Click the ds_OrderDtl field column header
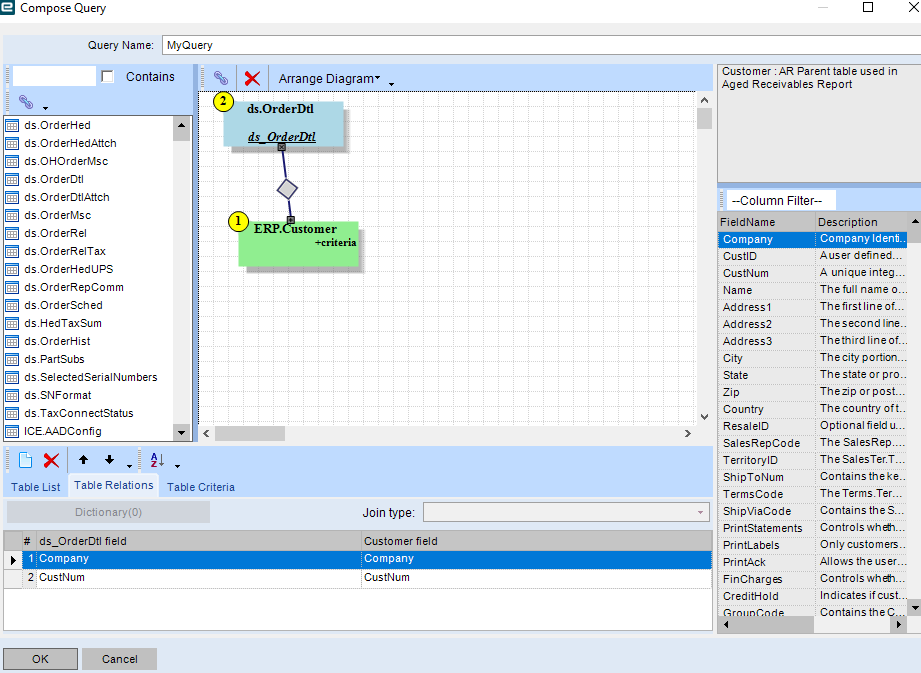 (199, 541)
